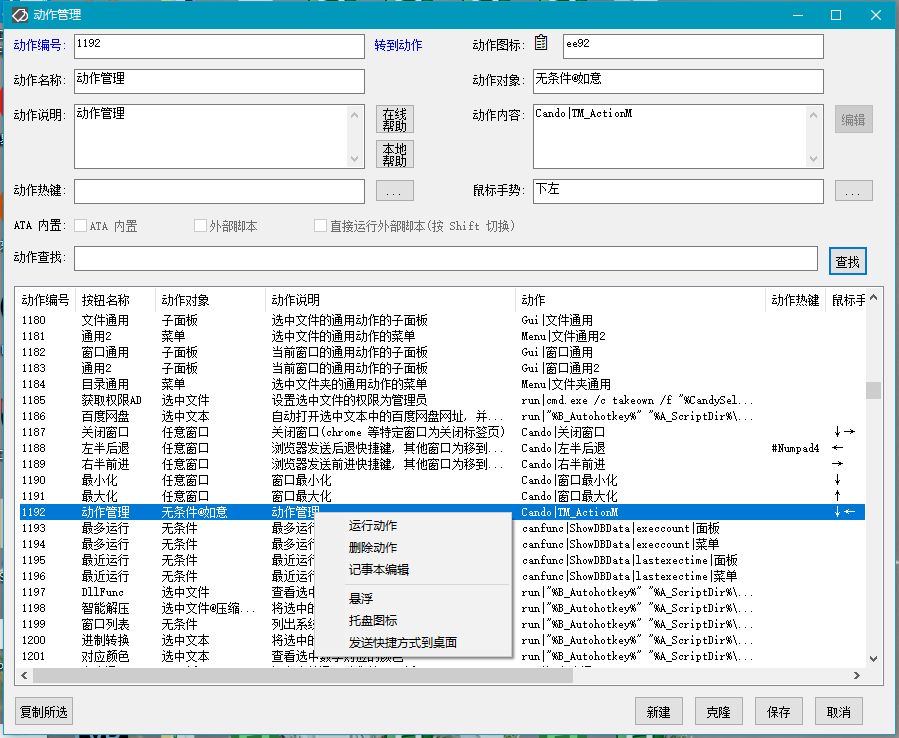The height and width of the screenshot is (738, 899).
Task: Click the 动作内容 text area
Action: pyautogui.click(x=670, y=136)
